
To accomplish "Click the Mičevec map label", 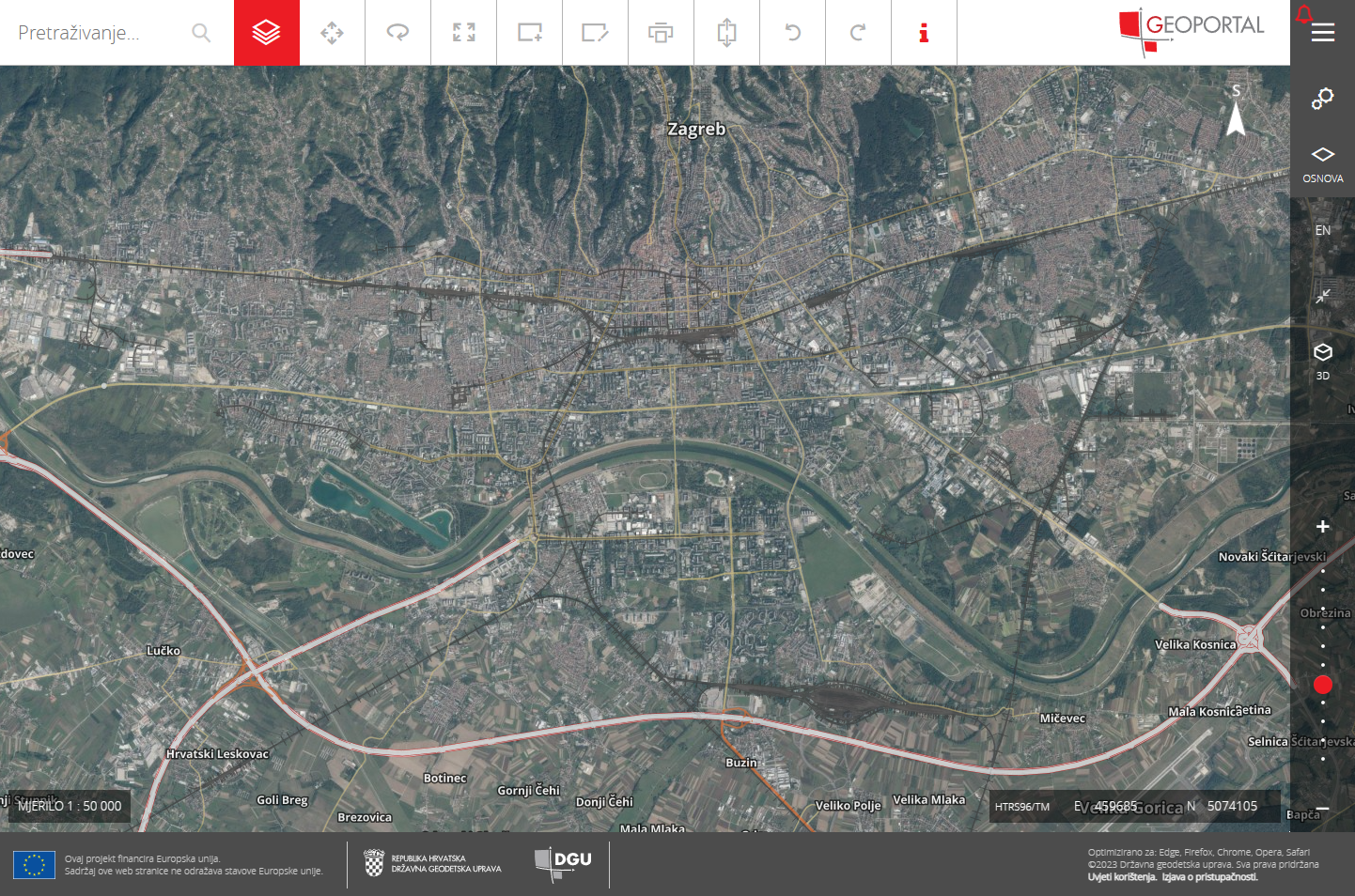I will pyautogui.click(x=1063, y=718).
